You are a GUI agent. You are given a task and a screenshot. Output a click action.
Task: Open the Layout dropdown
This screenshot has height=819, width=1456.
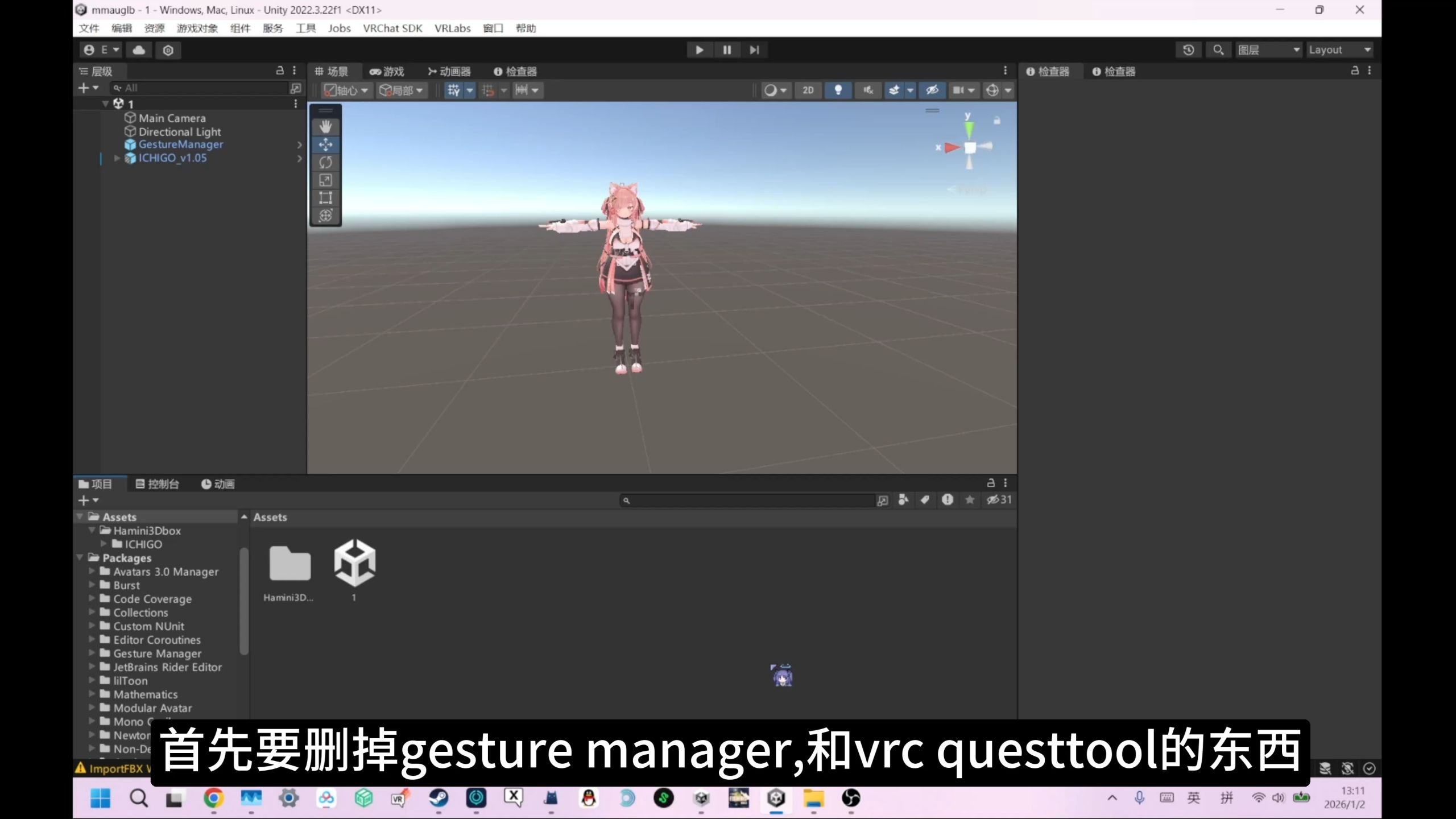click(x=1340, y=50)
